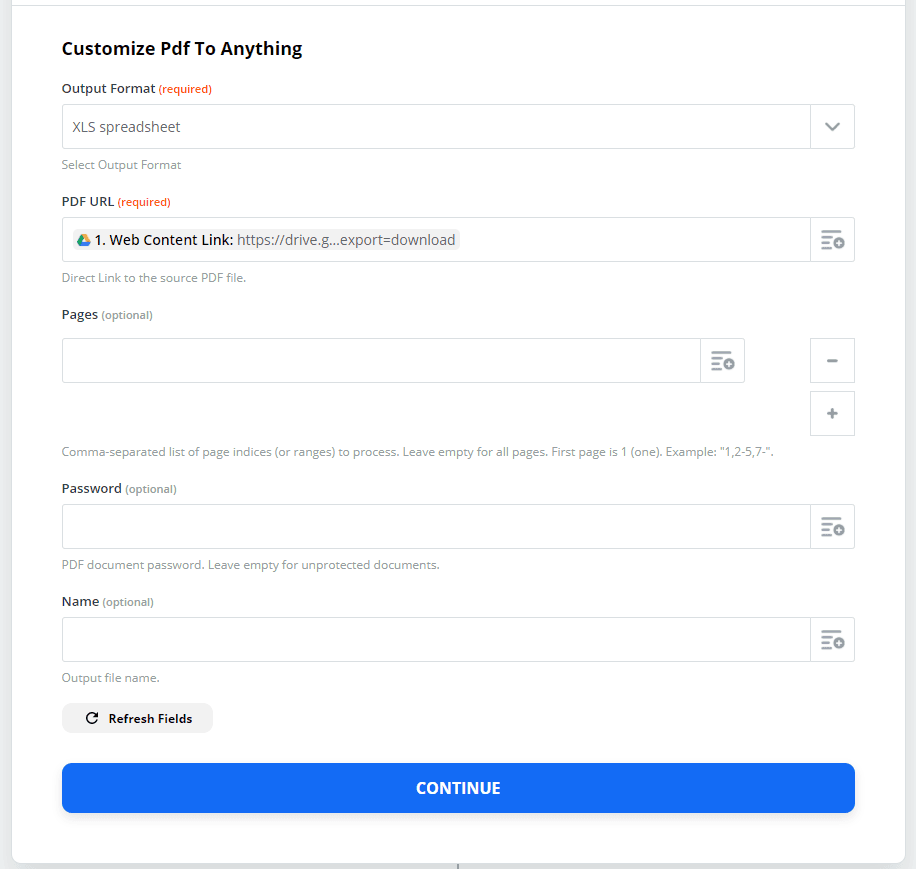Click the Customize Pdf To Anything heading
The height and width of the screenshot is (869, 916).
click(x=181, y=48)
